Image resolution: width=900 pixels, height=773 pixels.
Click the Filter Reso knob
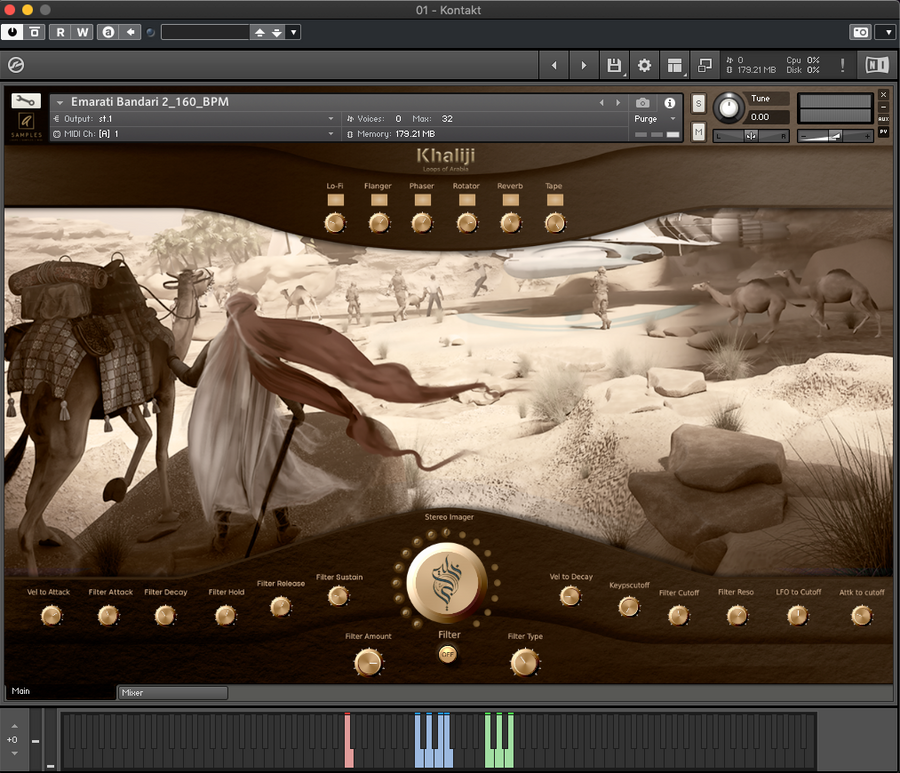736,616
